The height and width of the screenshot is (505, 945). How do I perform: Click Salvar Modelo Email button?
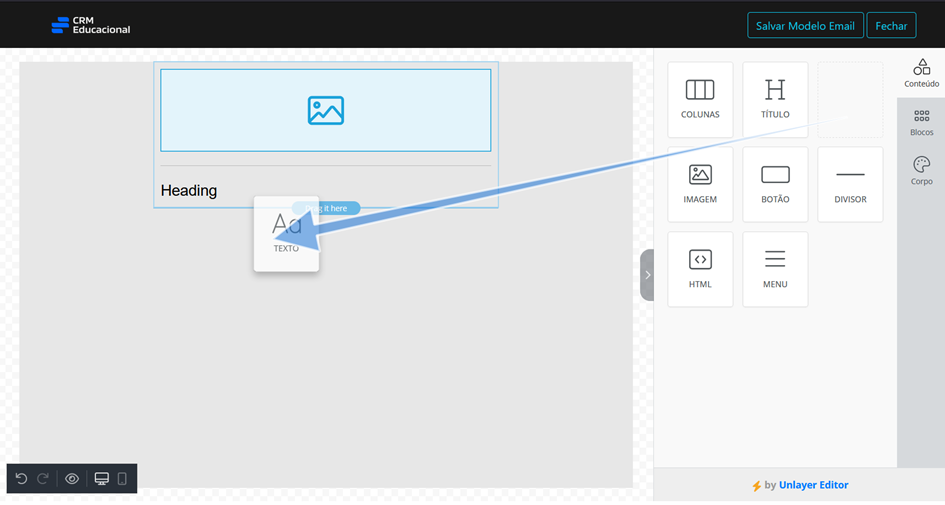pos(805,25)
